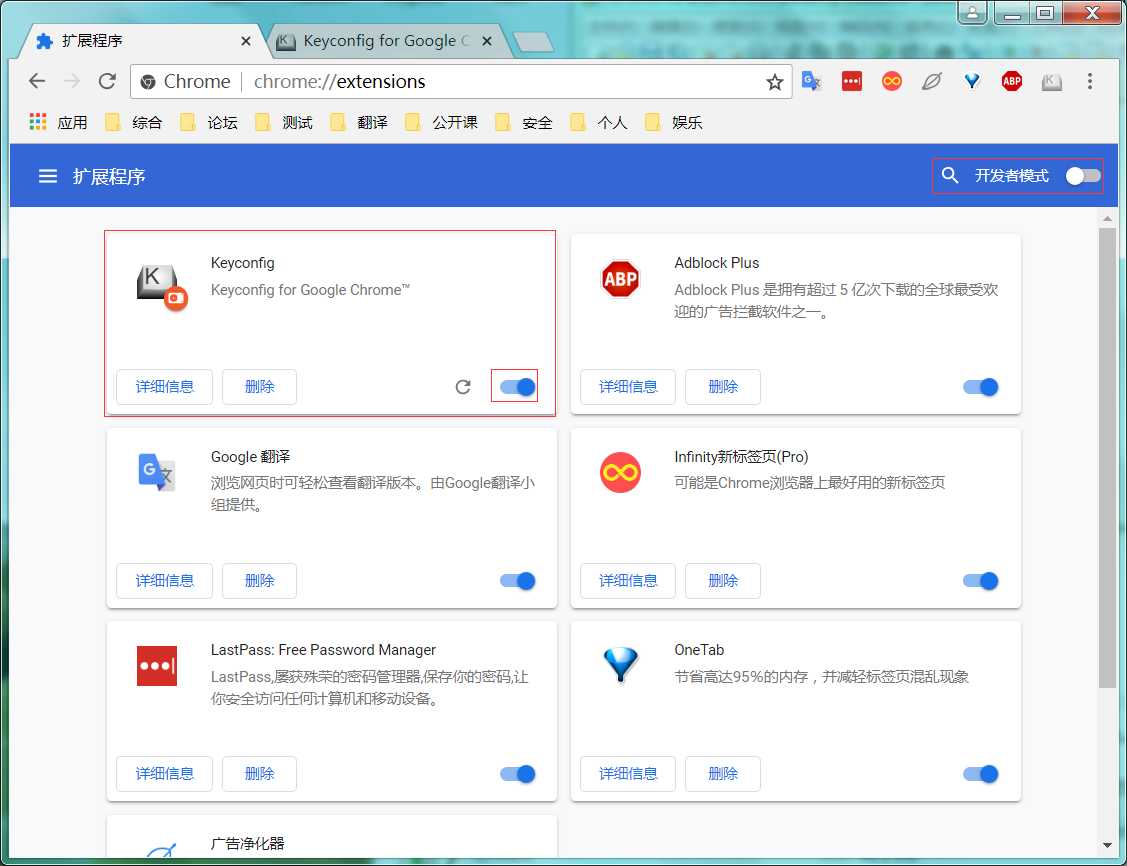
Task: Open 详细信息 for OneTab
Action: point(628,774)
